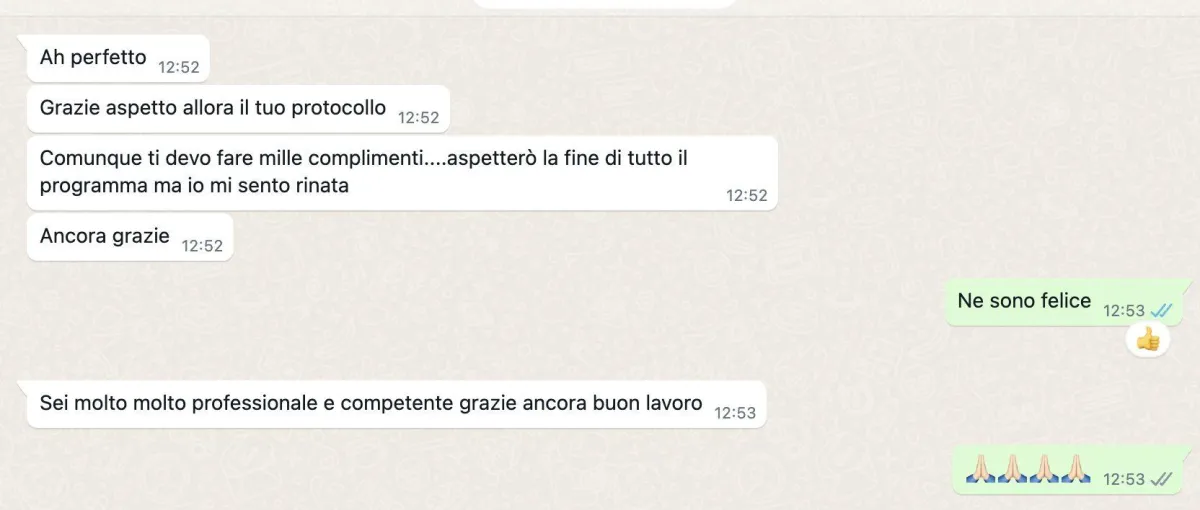1200x510 pixels.
Task: Select the Ah perfetto message text
Action: (x=93, y=58)
